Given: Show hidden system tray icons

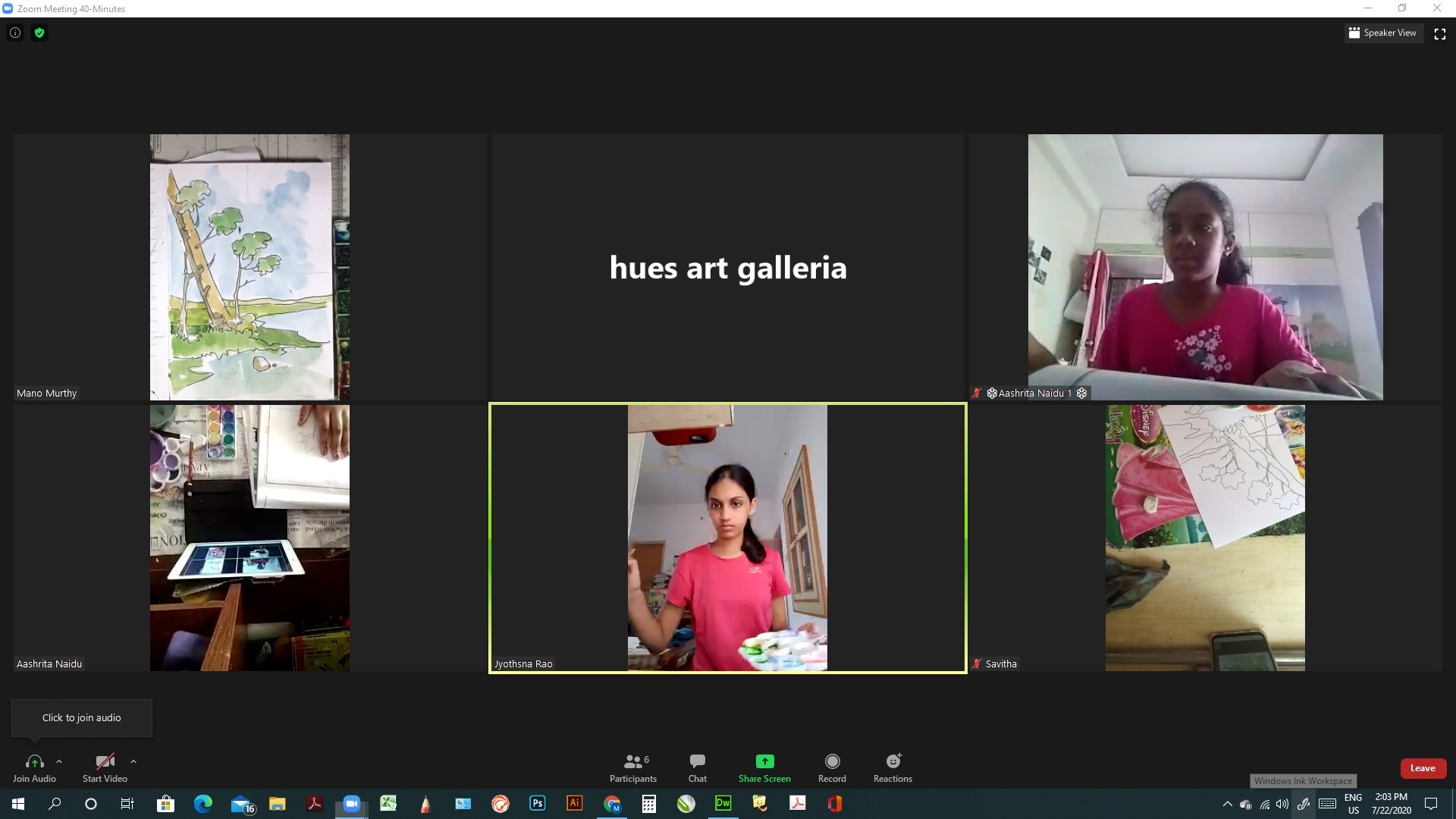Looking at the screenshot, I should click(1227, 804).
